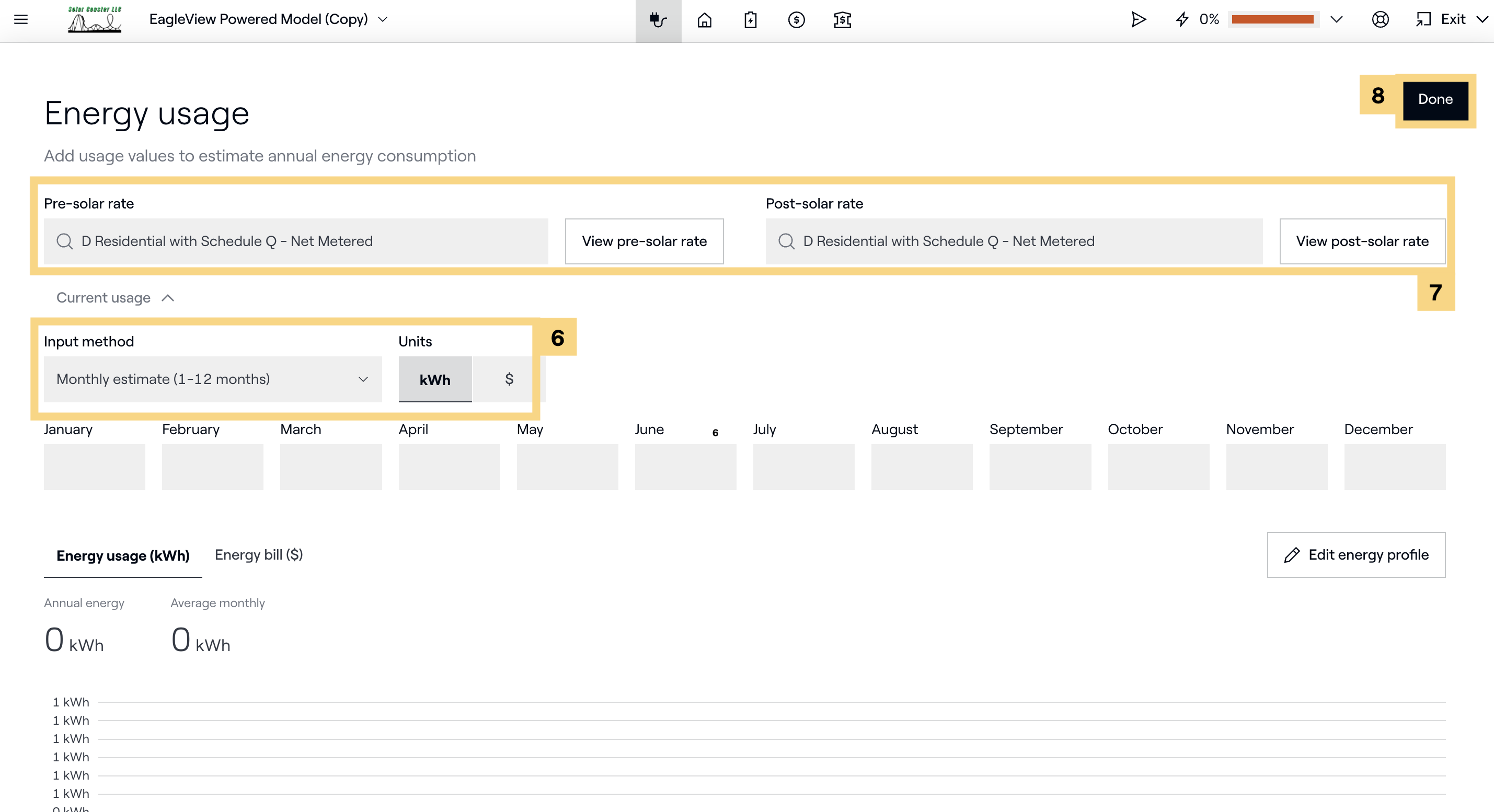The image size is (1494, 812).
Task: Open the dollar pricing icon
Action: click(x=796, y=20)
